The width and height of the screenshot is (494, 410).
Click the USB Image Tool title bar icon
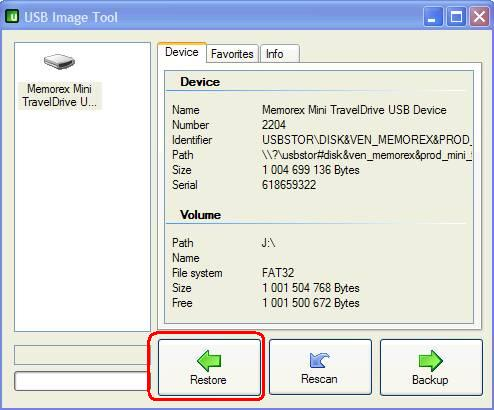[12, 16]
